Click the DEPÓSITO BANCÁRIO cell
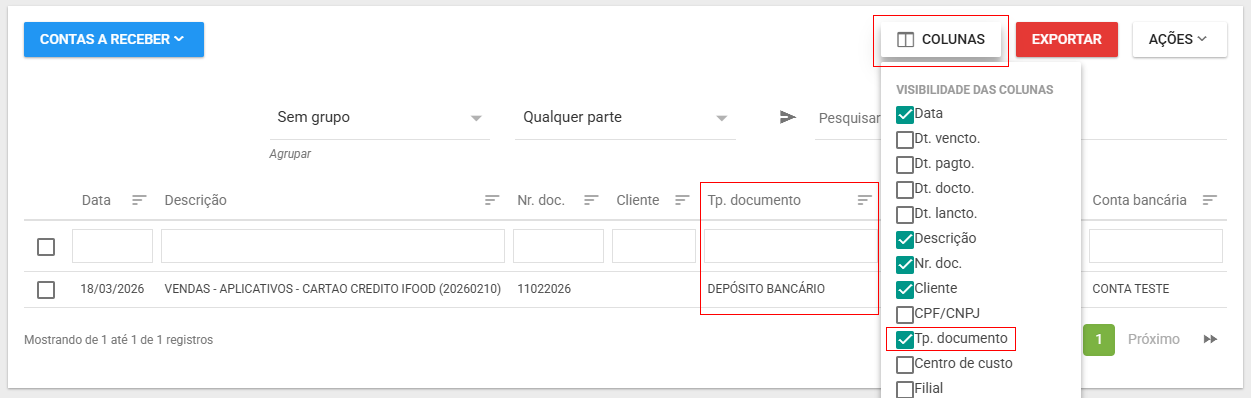Viewport: 1251px width, 398px height. click(766, 289)
